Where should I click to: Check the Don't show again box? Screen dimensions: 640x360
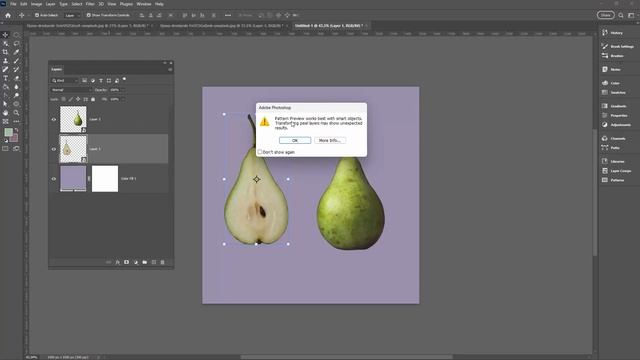tap(260, 152)
